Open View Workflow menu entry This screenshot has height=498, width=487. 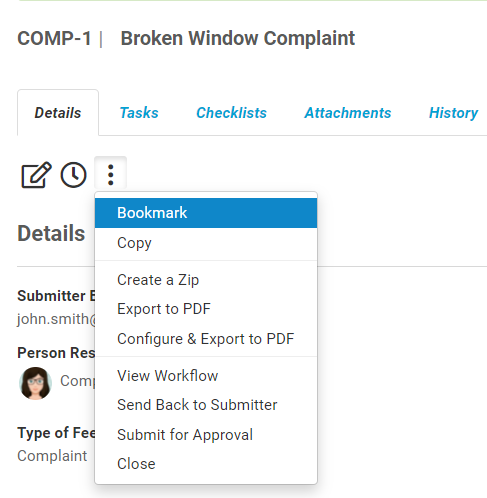[206, 376]
